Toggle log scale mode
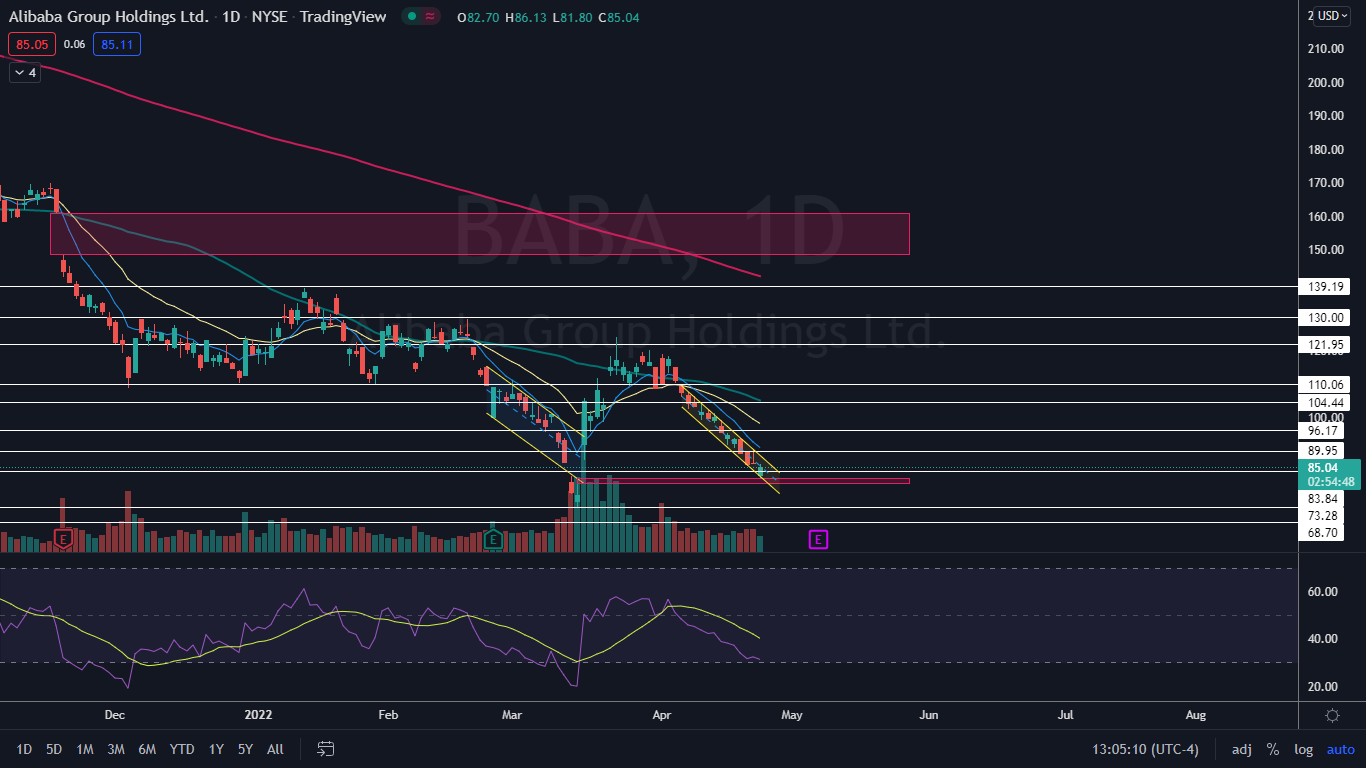 click(x=1303, y=749)
